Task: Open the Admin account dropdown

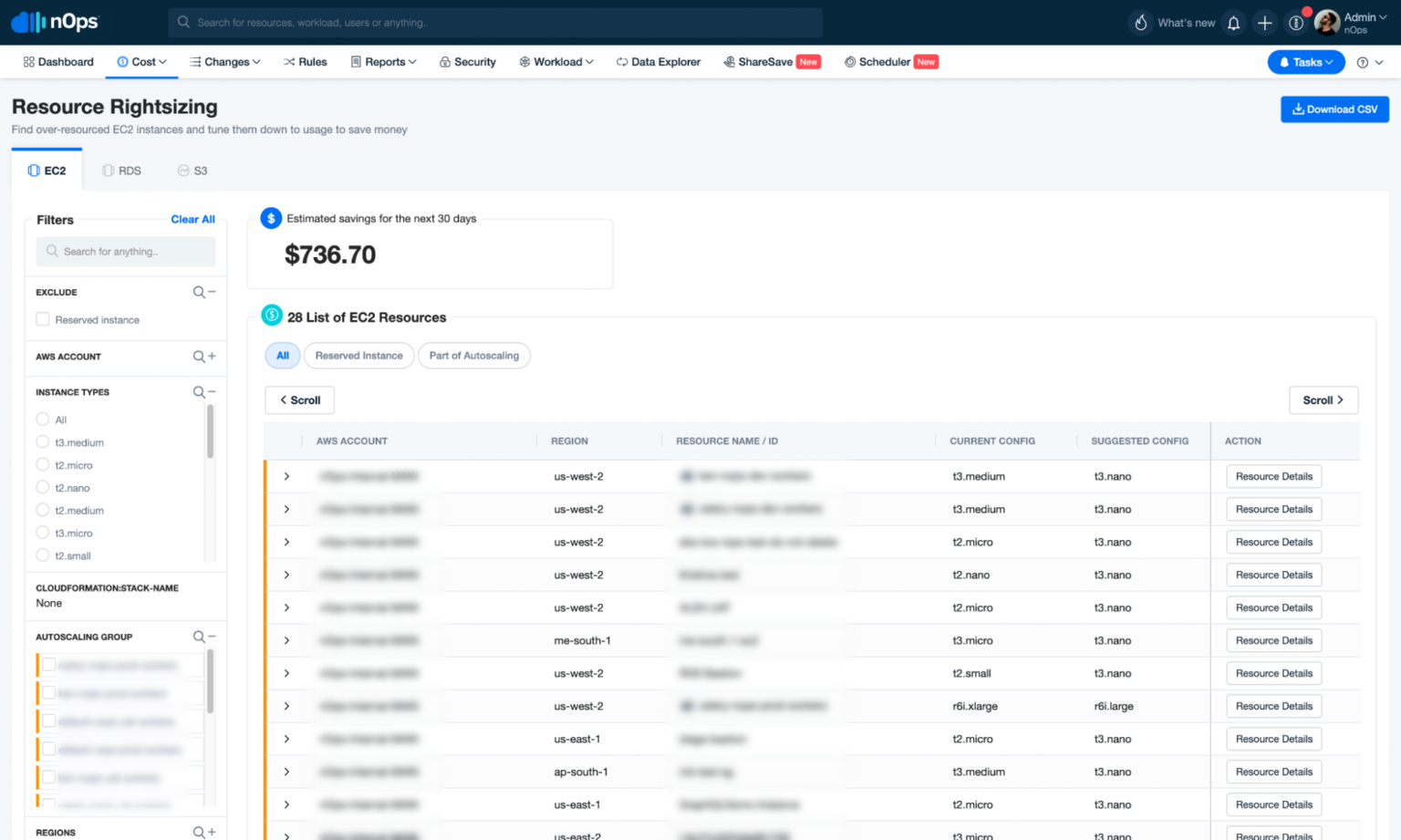Action: (x=1356, y=22)
